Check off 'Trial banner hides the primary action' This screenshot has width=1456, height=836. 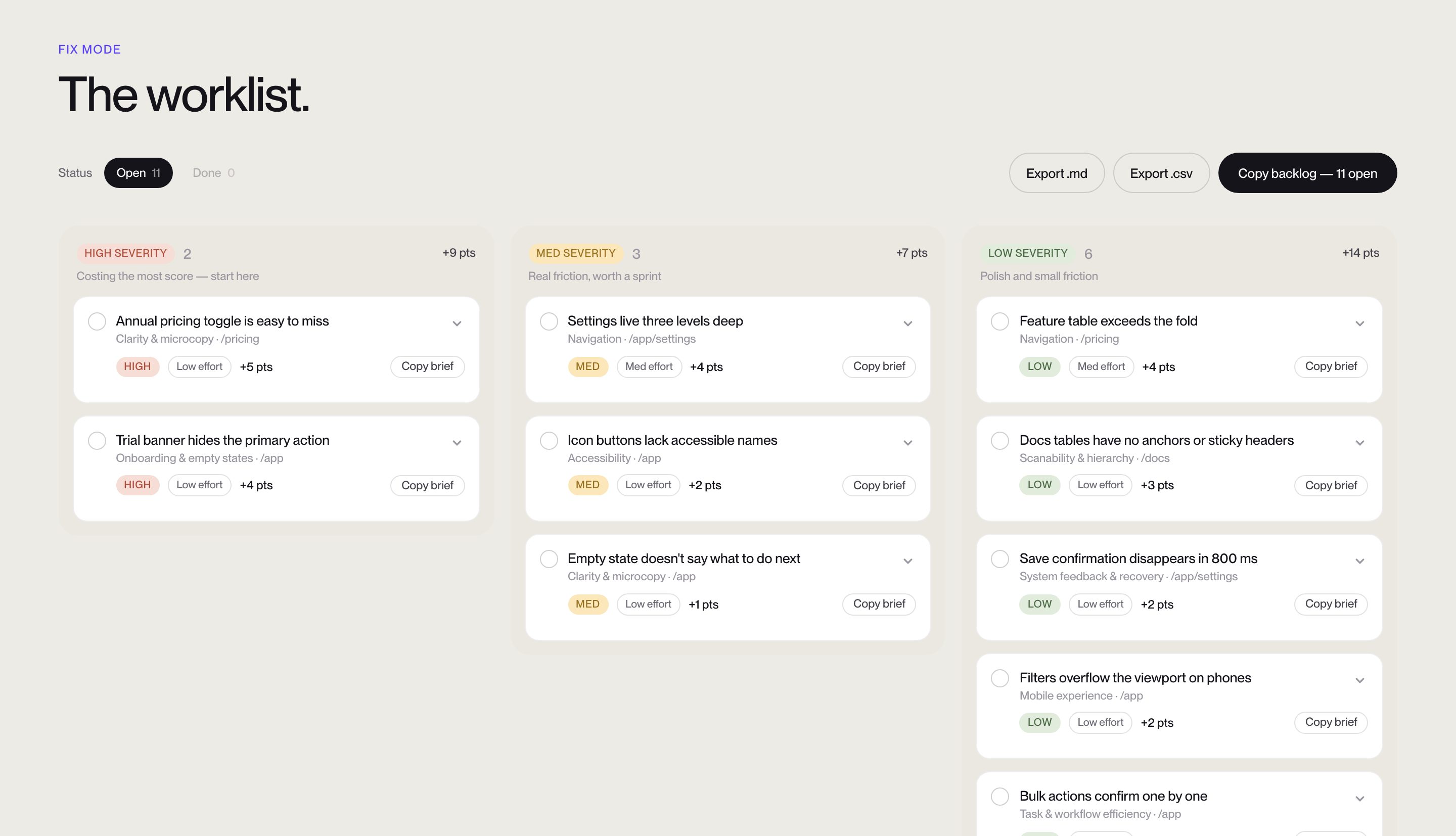(x=97, y=441)
